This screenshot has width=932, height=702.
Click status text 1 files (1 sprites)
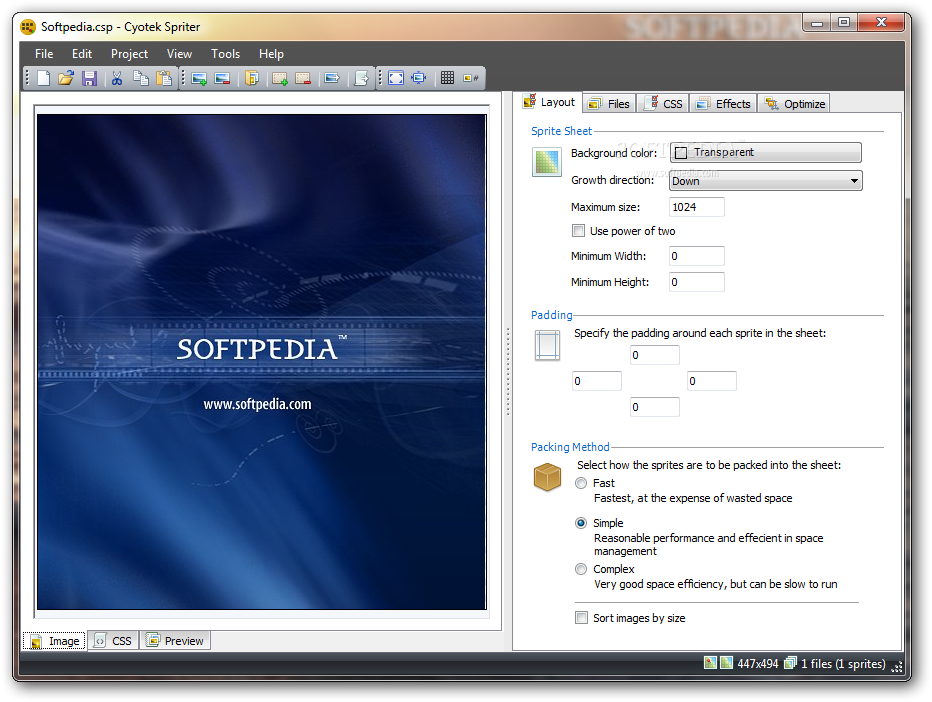[843, 663]
